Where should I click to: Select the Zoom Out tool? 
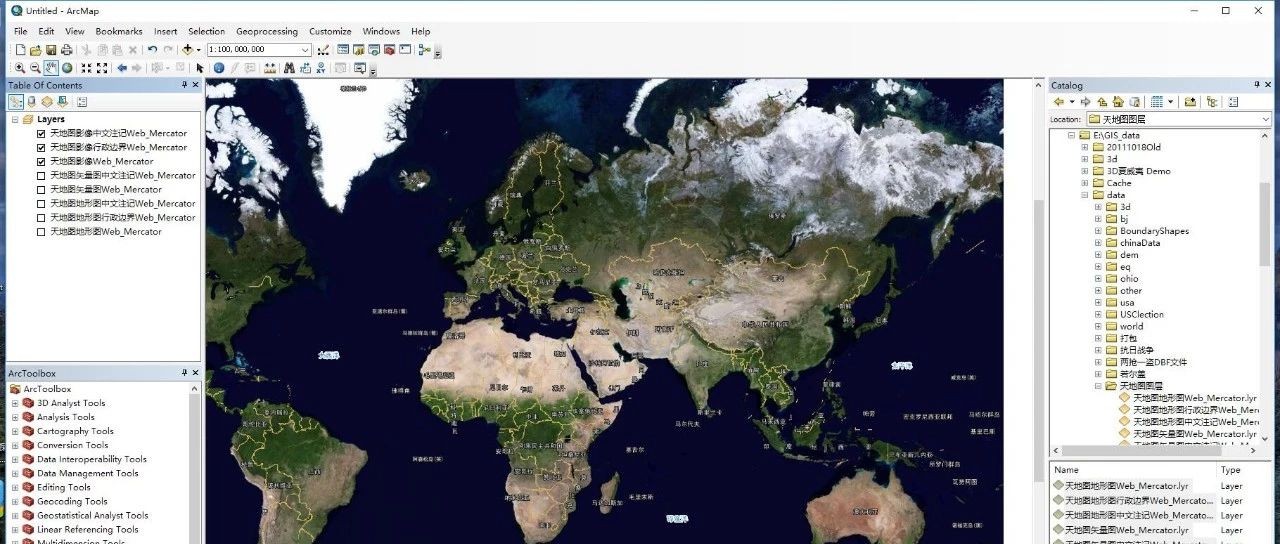click(x=35, y=68)
